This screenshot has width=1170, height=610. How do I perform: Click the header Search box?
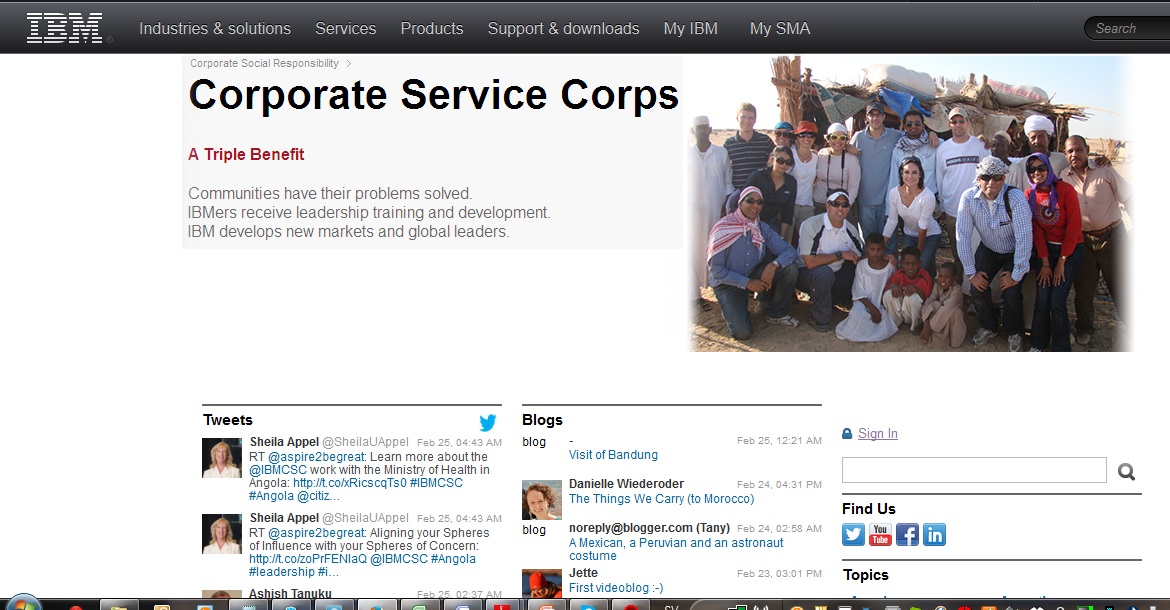pos(1127,28)
